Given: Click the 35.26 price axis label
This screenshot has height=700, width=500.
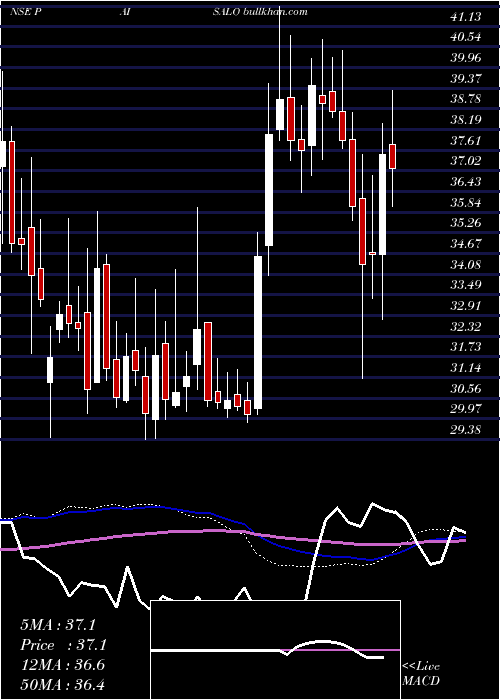Looking at the screenshot, I should [466, 223].
